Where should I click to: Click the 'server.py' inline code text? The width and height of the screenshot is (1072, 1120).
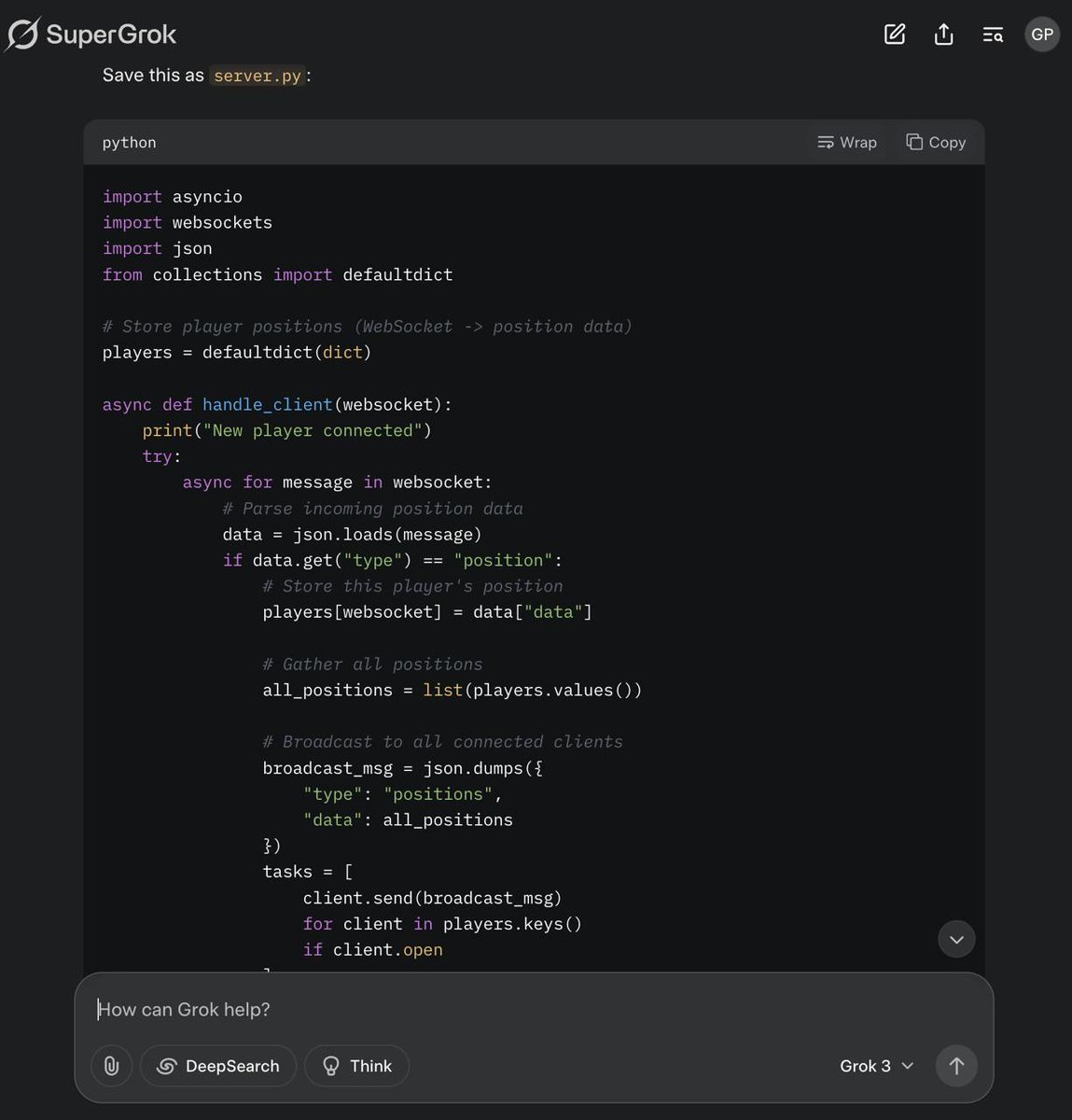(x=258, y=76)
